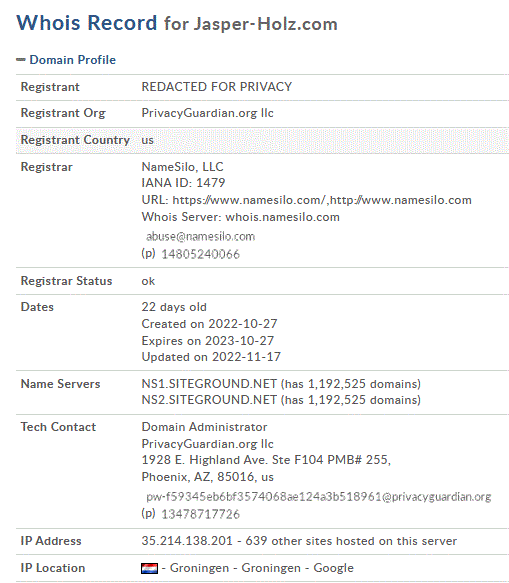Collapse the Domain Profile section
509x583 pixels.
(66, 60)
